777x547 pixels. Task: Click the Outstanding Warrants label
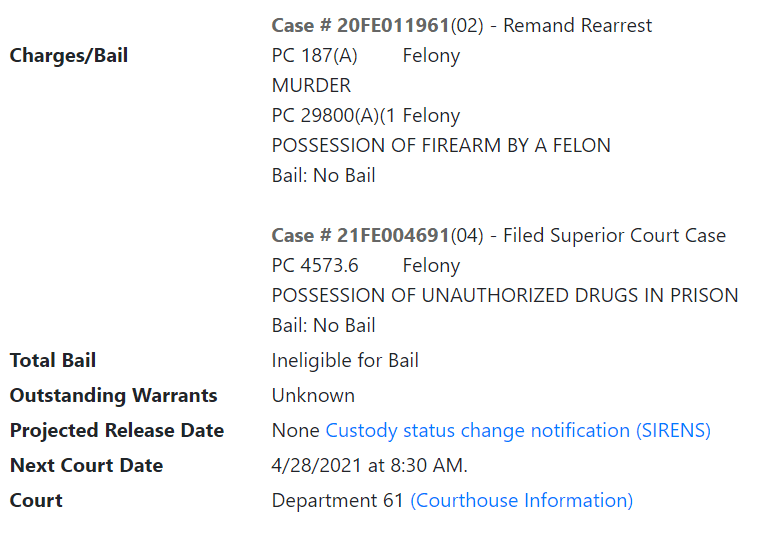tap(113, 396)
